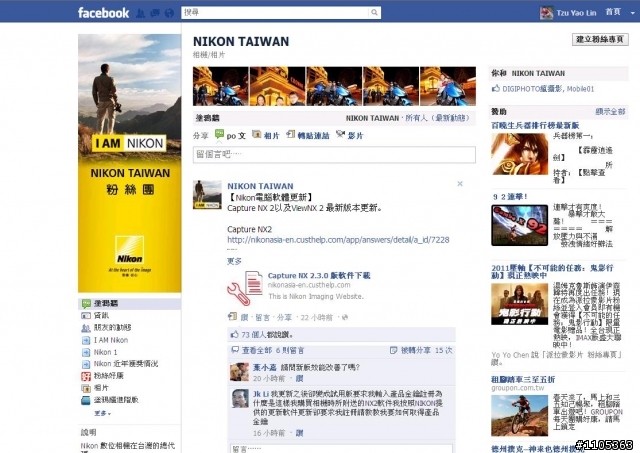Open 9 2 連擊 ad title
Viewport: 640px width, 453px height.
(x=509, y=197)
